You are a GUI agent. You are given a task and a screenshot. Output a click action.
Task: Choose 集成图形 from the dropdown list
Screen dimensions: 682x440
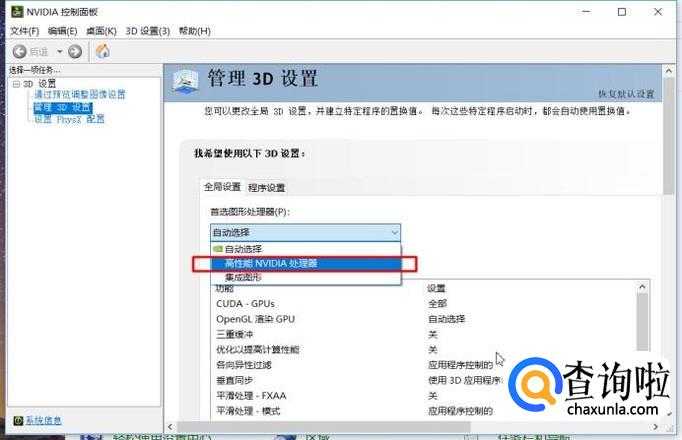point(243,277)
